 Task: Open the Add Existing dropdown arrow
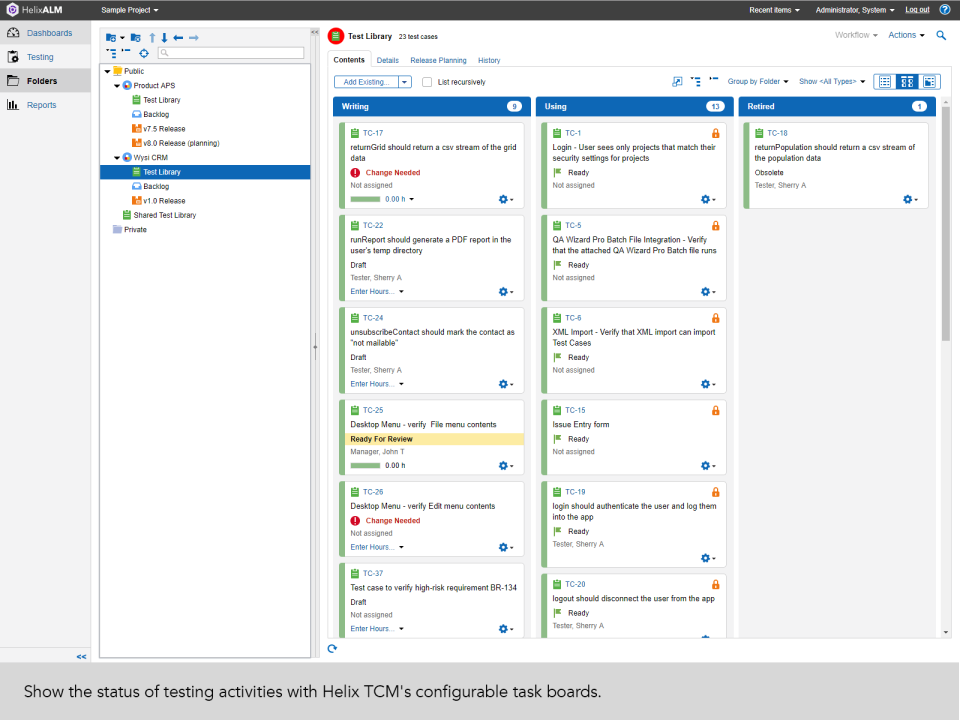pyautogui.click(x=405, y=82)
